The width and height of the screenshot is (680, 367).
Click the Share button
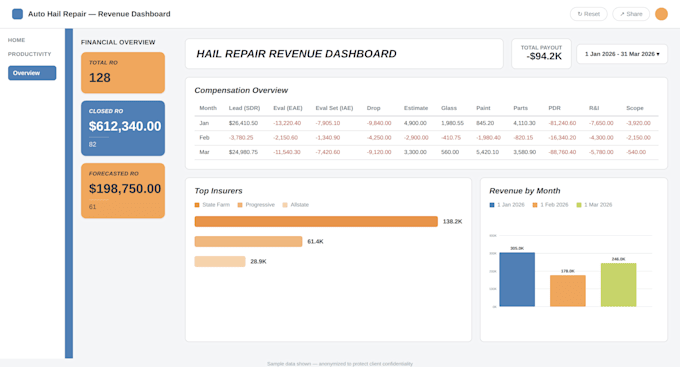[631, 14]
